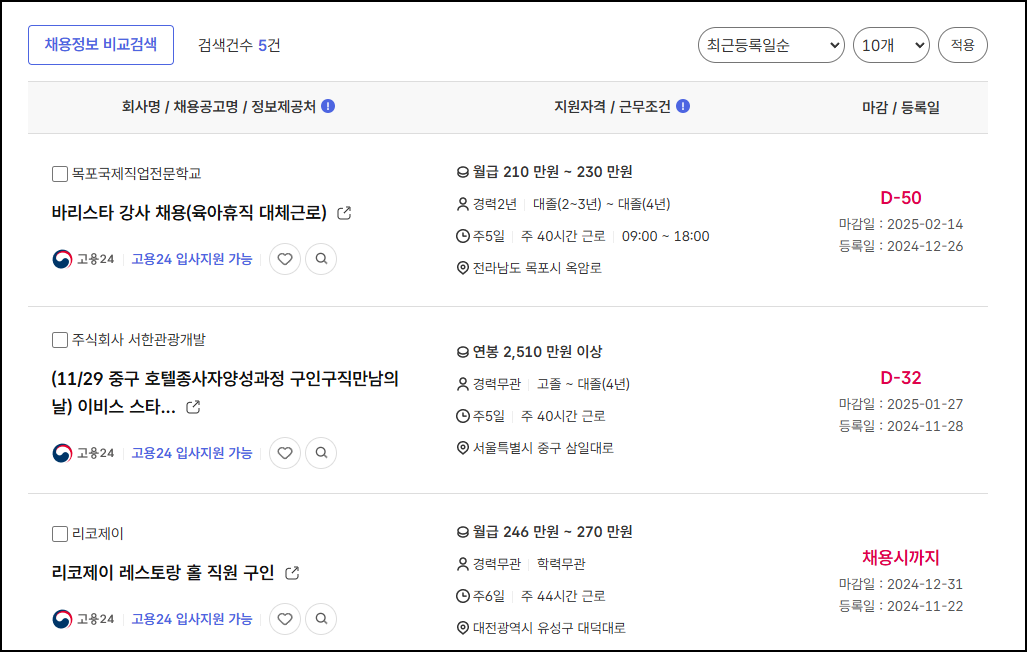1027x652 pixels.
Task: Favorite the 바리스타 강사 listing via heart icon
Action: [285, 258]
